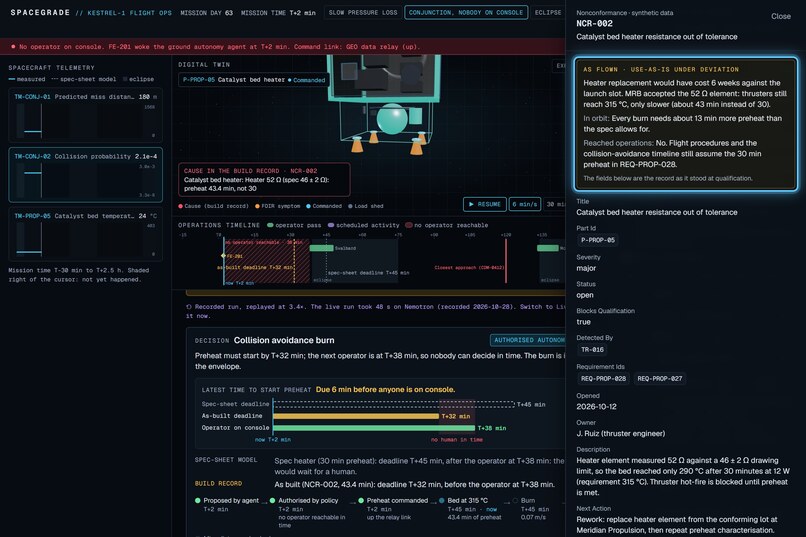
Task: Click the P-PROP-05 Part Id chip
Action: pyautogui.click(x=598, y=240)
